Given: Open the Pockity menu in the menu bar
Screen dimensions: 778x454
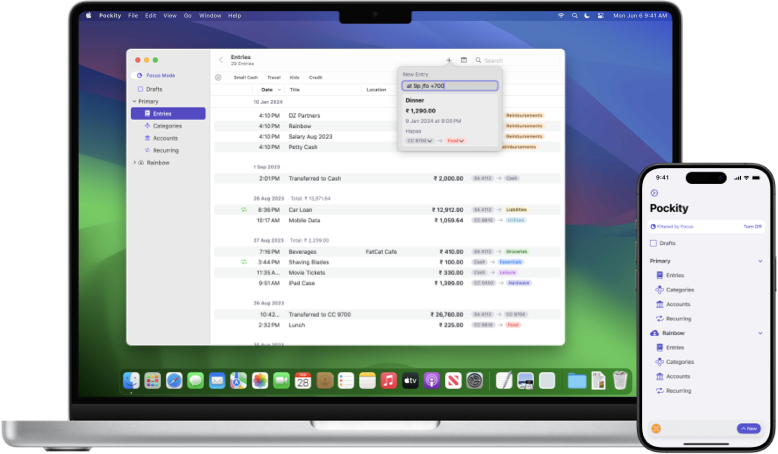Looking at the screenshot, I should pos(110,16).
